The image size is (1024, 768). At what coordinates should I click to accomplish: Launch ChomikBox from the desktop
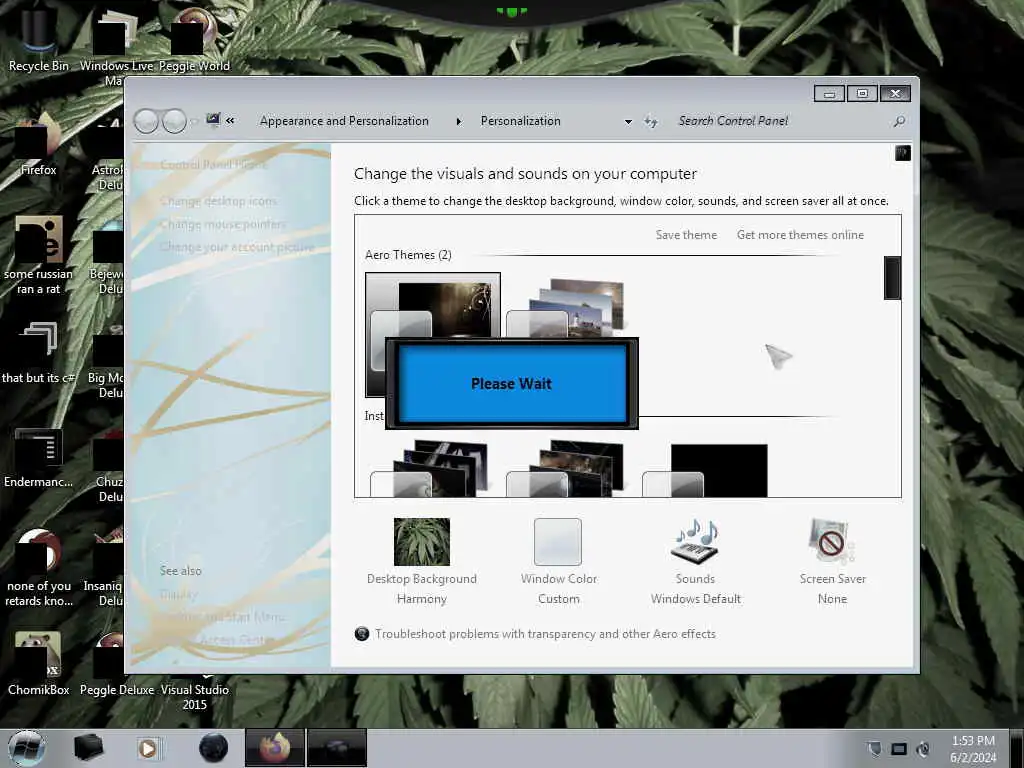[x=38, y=663]
